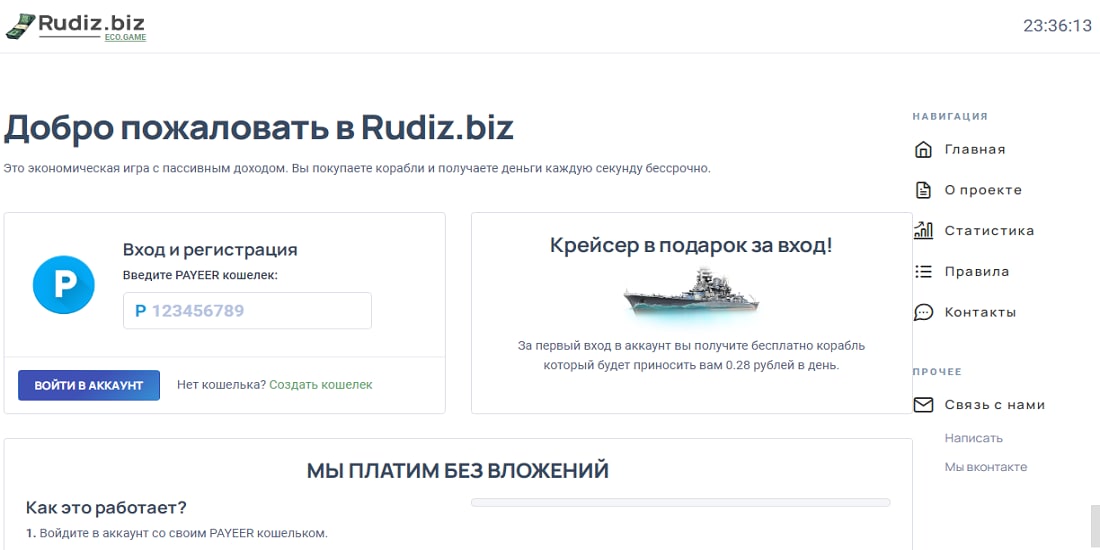Click the МЫ ПЛАТИМ БЕЗ ВЛОЖЕНИЙ heading
Image resolution: width=1100 pixels, height=550 pixels.
coord(457,471)
